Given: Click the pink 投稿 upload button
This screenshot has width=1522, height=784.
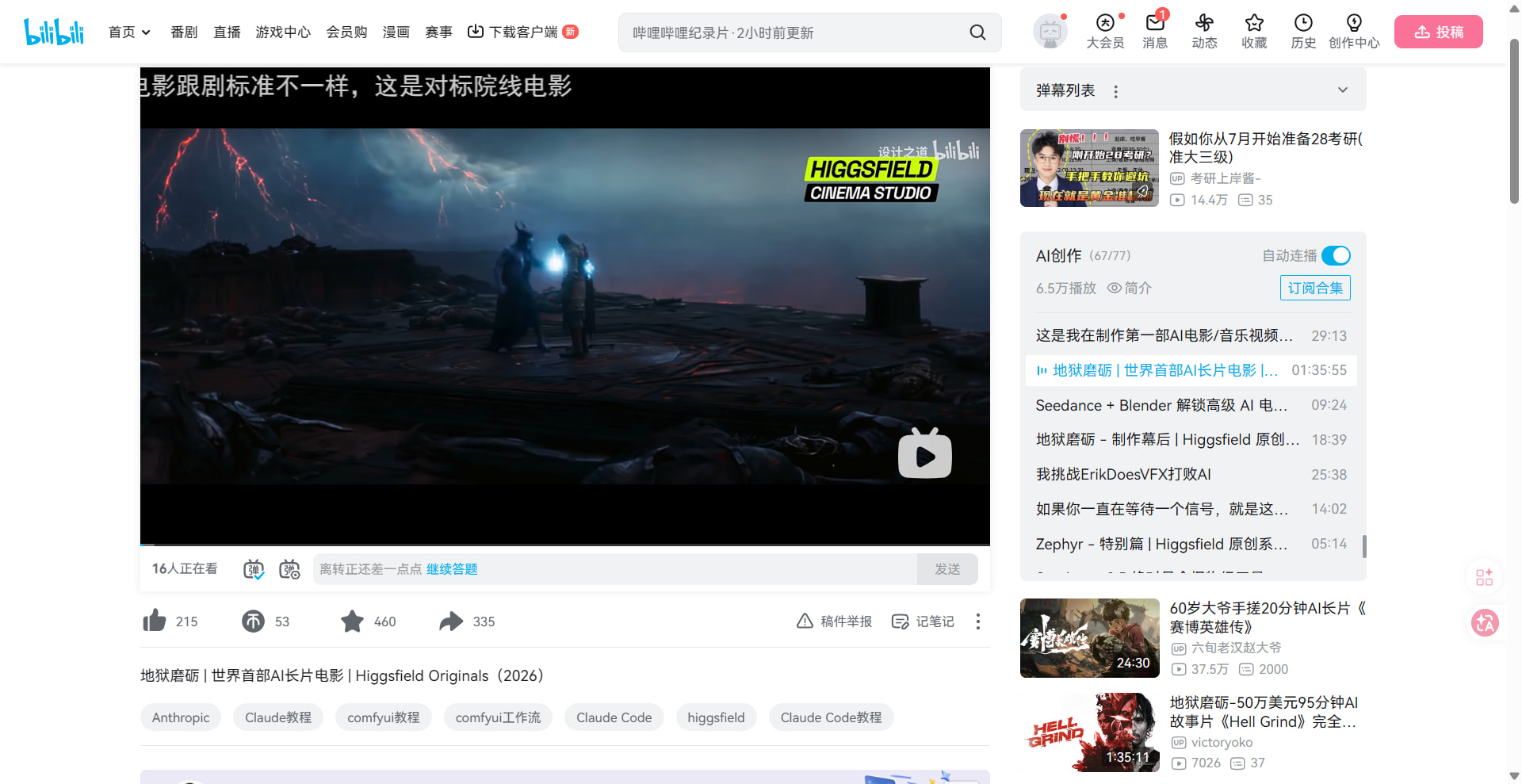Looking at the screenshot, I should (x=1438, y=32).
